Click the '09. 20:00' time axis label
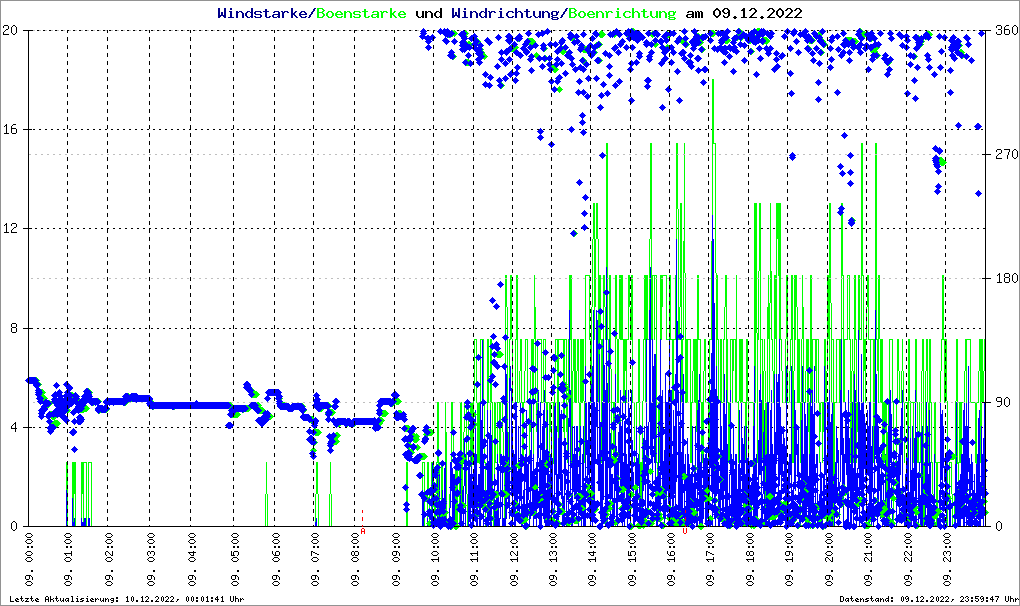This screenshot has width=1020, height=606. [829, 560]
